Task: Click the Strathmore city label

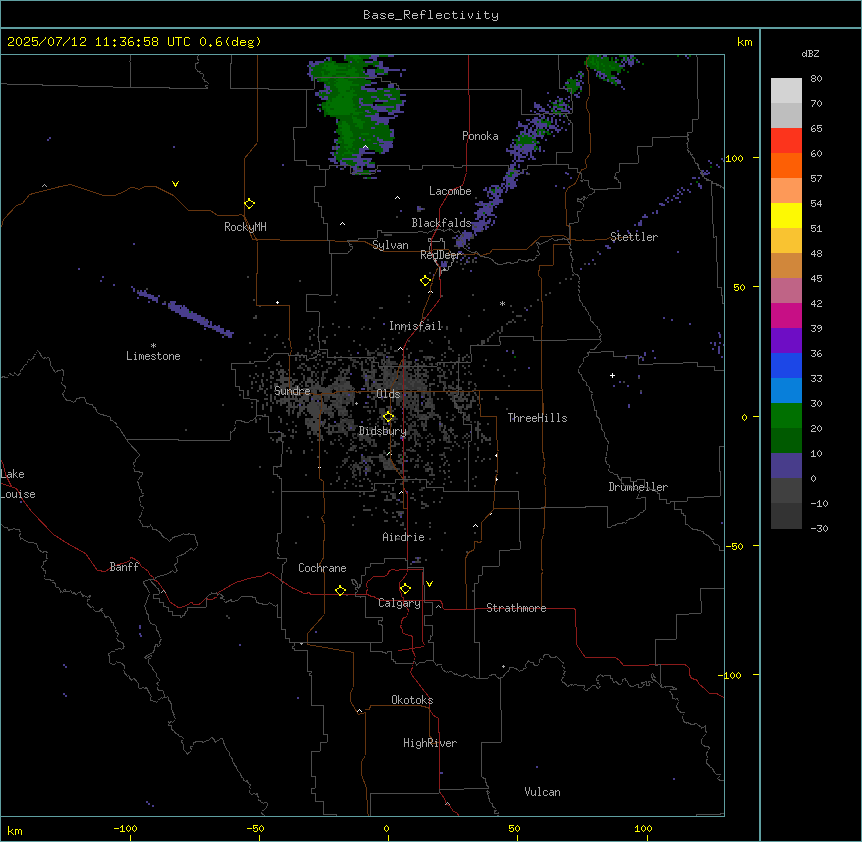Action: pos(516,608)
